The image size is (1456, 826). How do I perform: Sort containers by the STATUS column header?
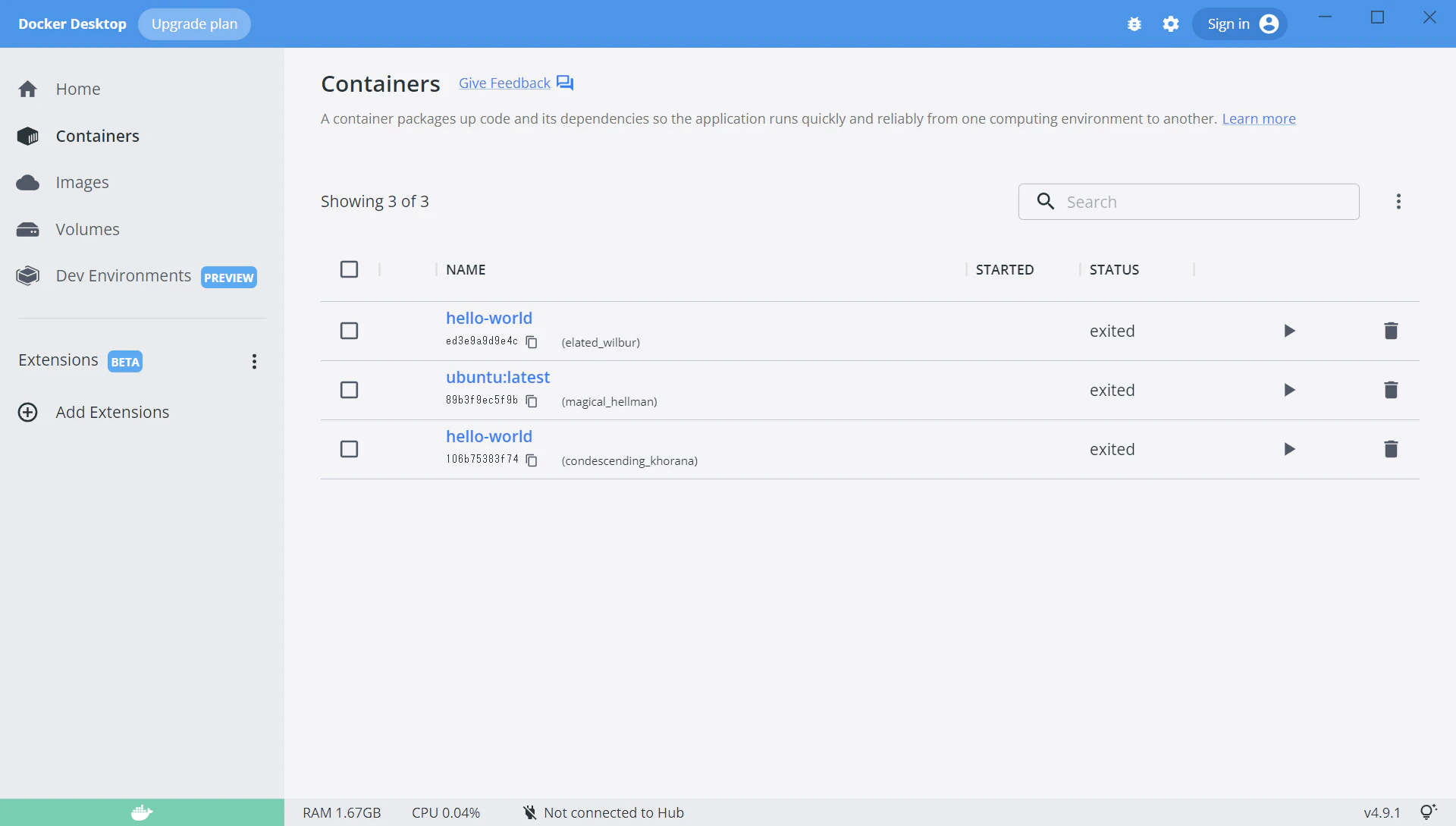(1114, 269)
